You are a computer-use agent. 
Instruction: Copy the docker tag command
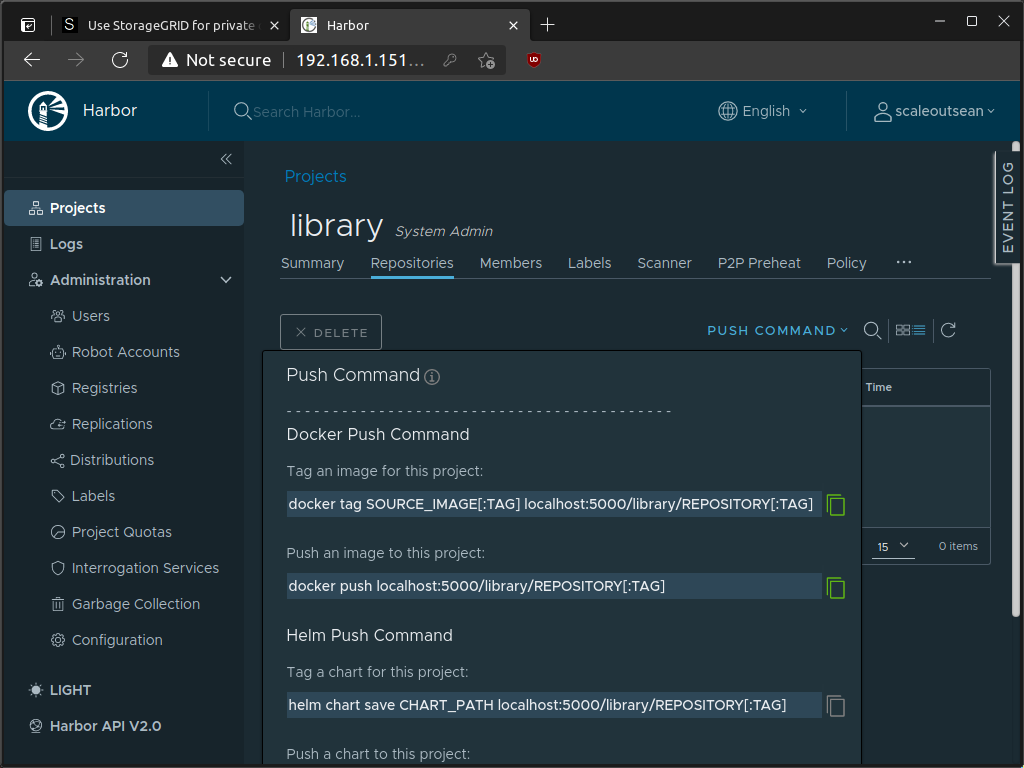point(836,505)
